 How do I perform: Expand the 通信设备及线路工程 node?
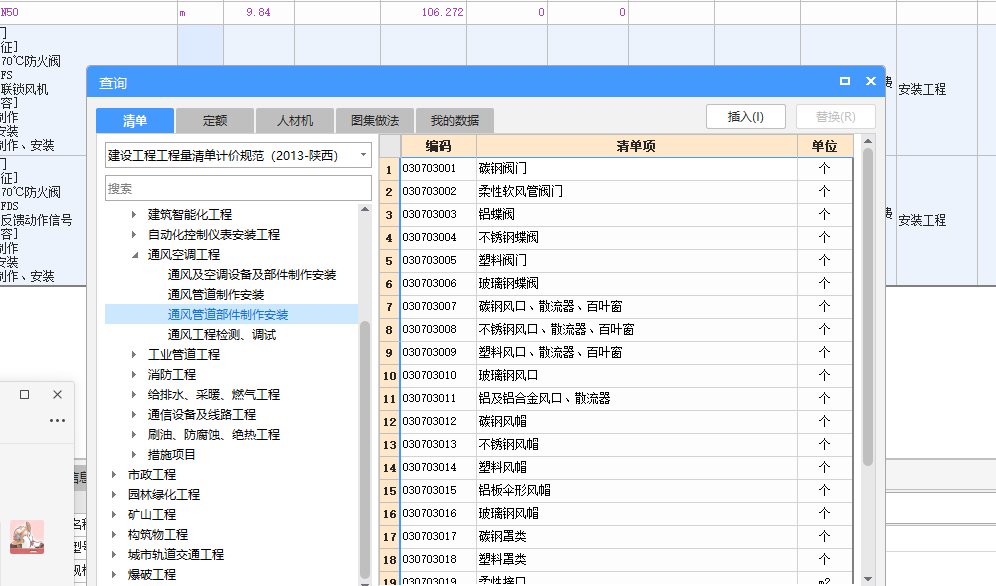click(x=134, y=415)
